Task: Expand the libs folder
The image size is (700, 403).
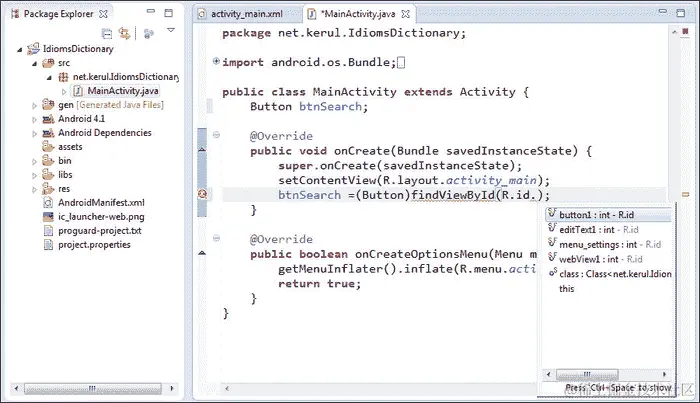Action: click(x=34, y=175)
